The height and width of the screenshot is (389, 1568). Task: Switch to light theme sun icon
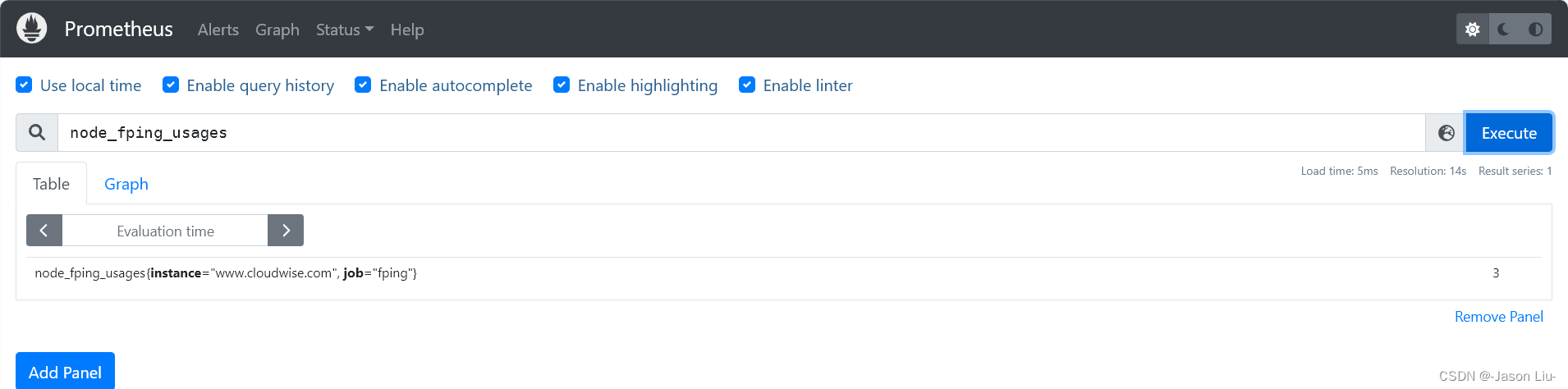pyautogui.click(x=1473, y=30)
